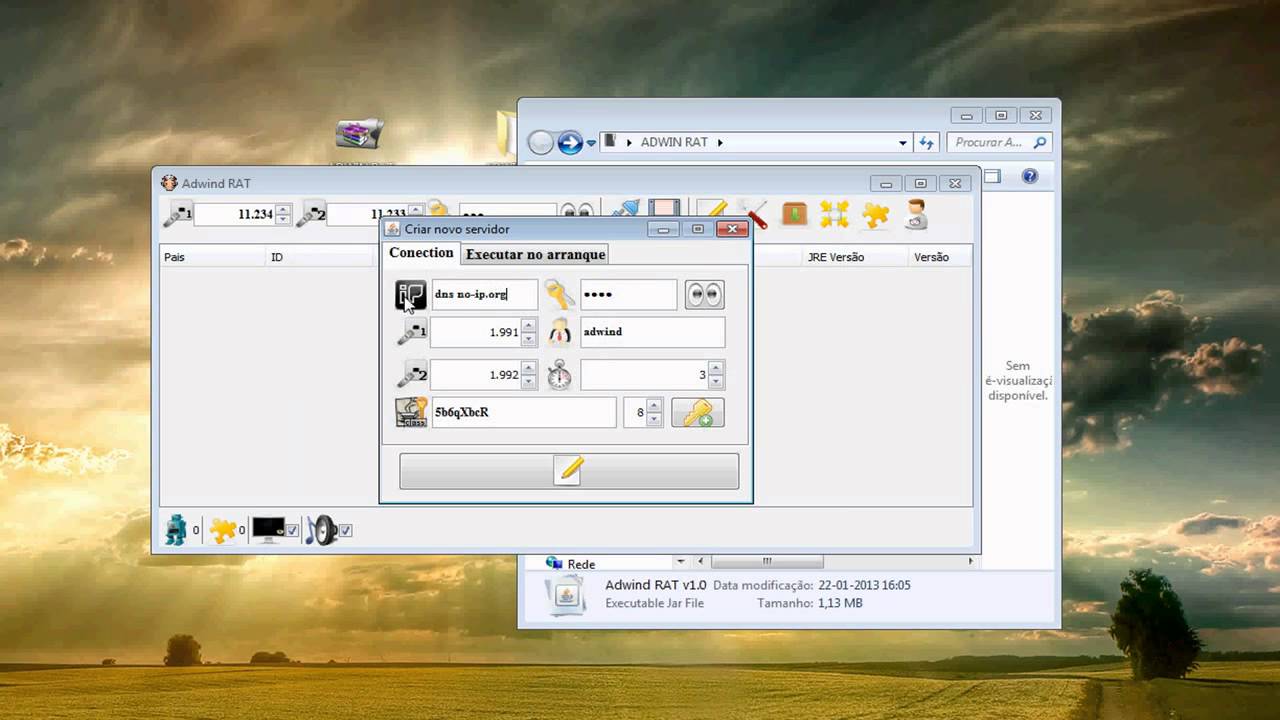This screenshot has width=1280, height=720.
Task: Open the Executar no arranque tab
Action: [x=535, y=254]
